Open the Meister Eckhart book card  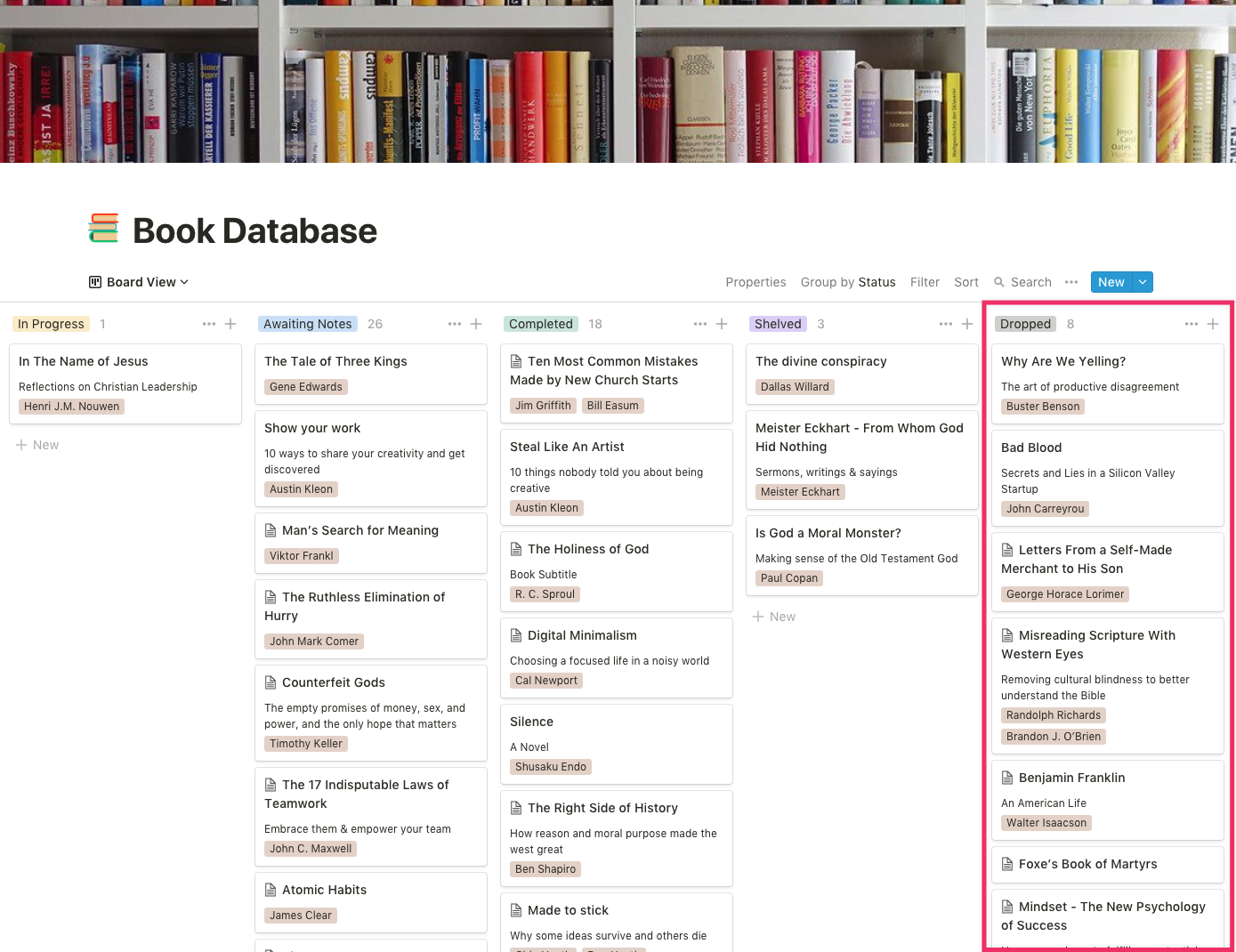point(862,460)
